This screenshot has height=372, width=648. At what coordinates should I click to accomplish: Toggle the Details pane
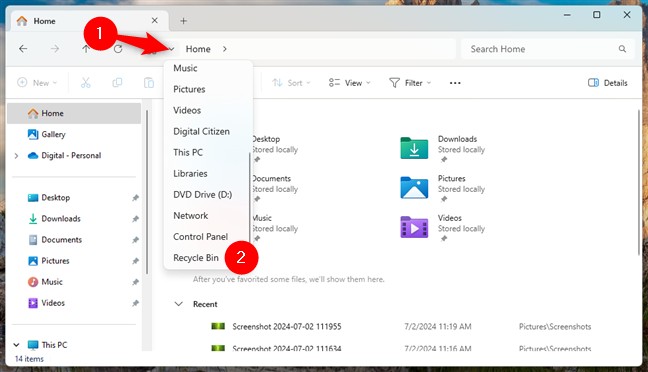click(608, 83)
